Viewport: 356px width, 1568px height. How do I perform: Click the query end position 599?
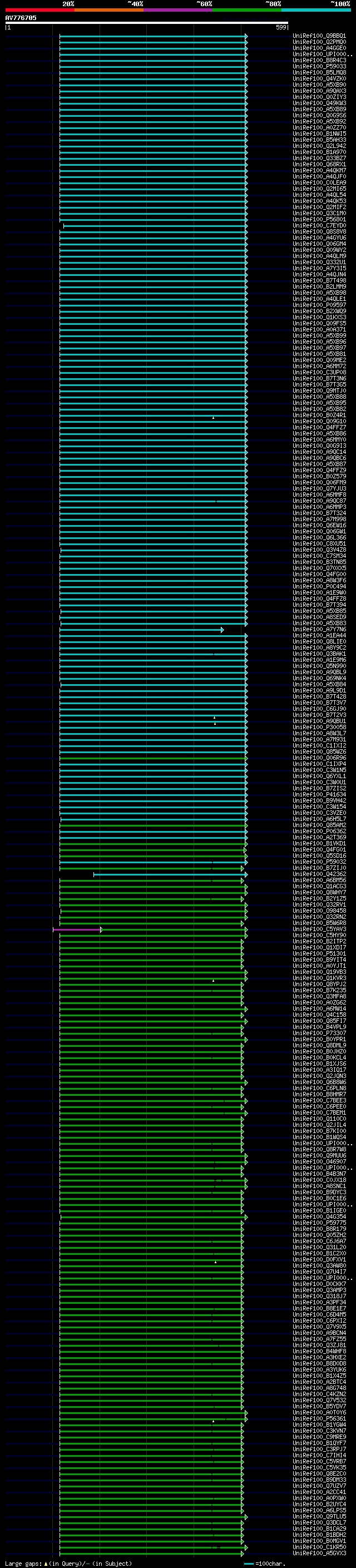(x=280, y=27)
